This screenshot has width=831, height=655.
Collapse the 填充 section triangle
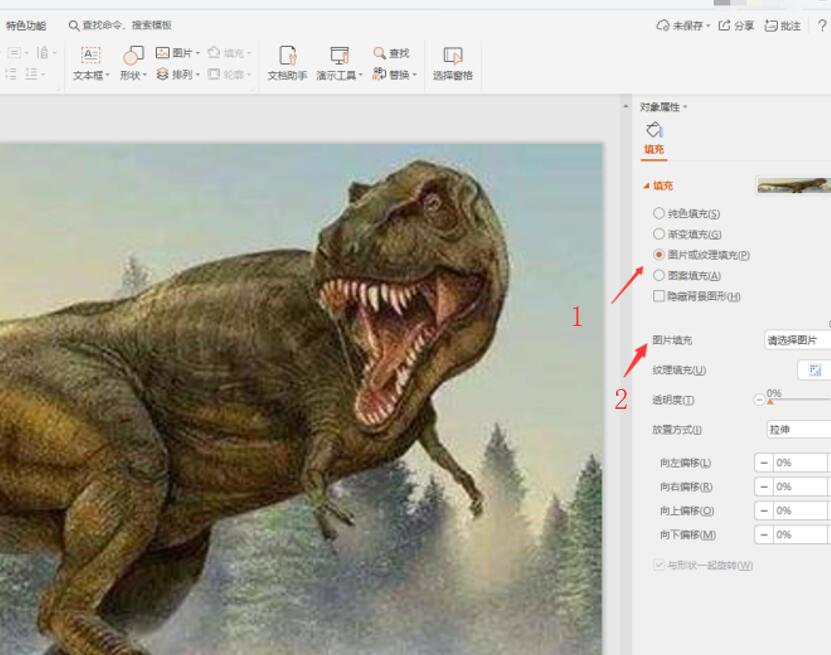coord(646,185)
